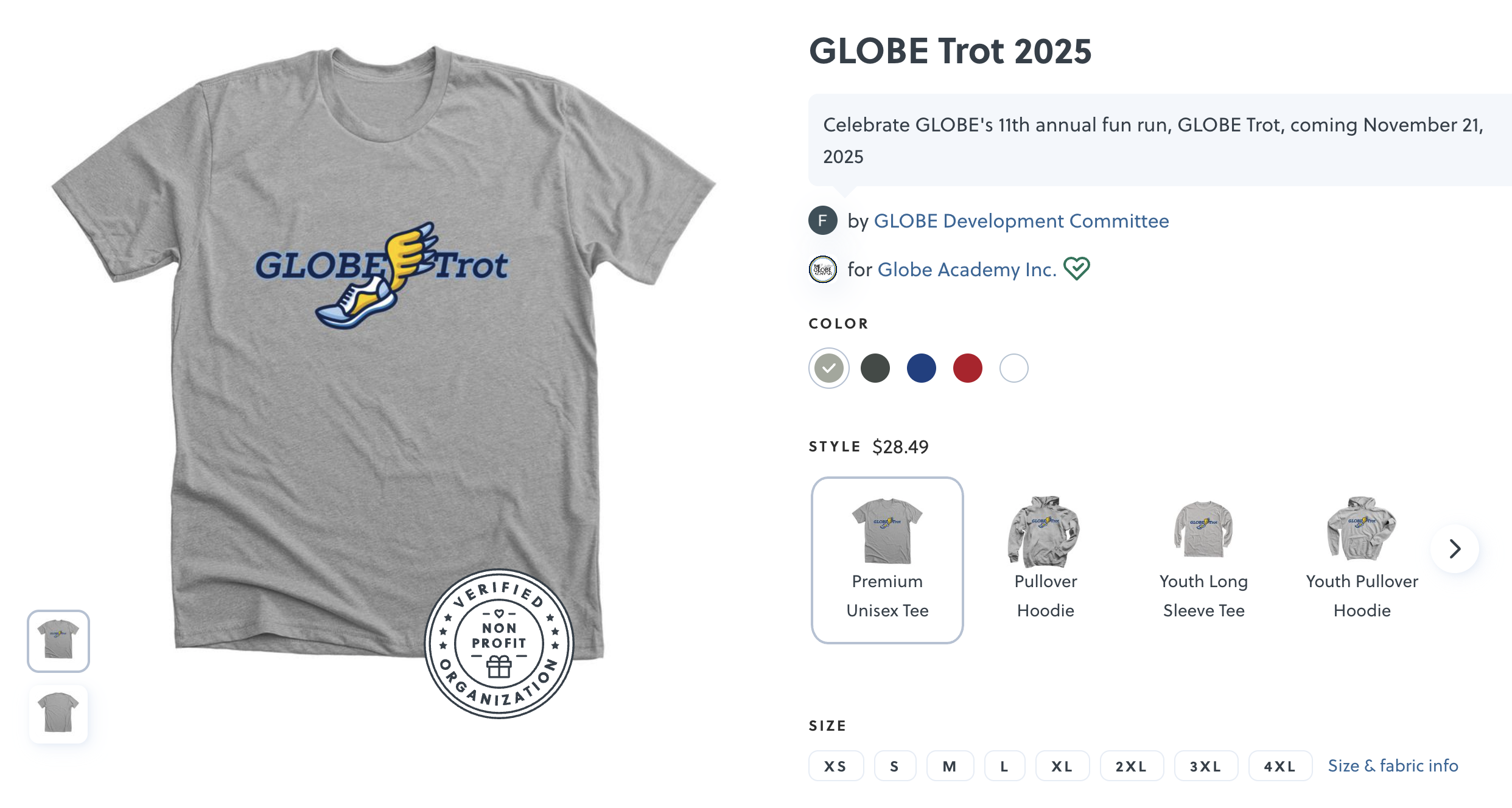
Task: Click the Globe Academy logo icon
Action: point(823,269)
